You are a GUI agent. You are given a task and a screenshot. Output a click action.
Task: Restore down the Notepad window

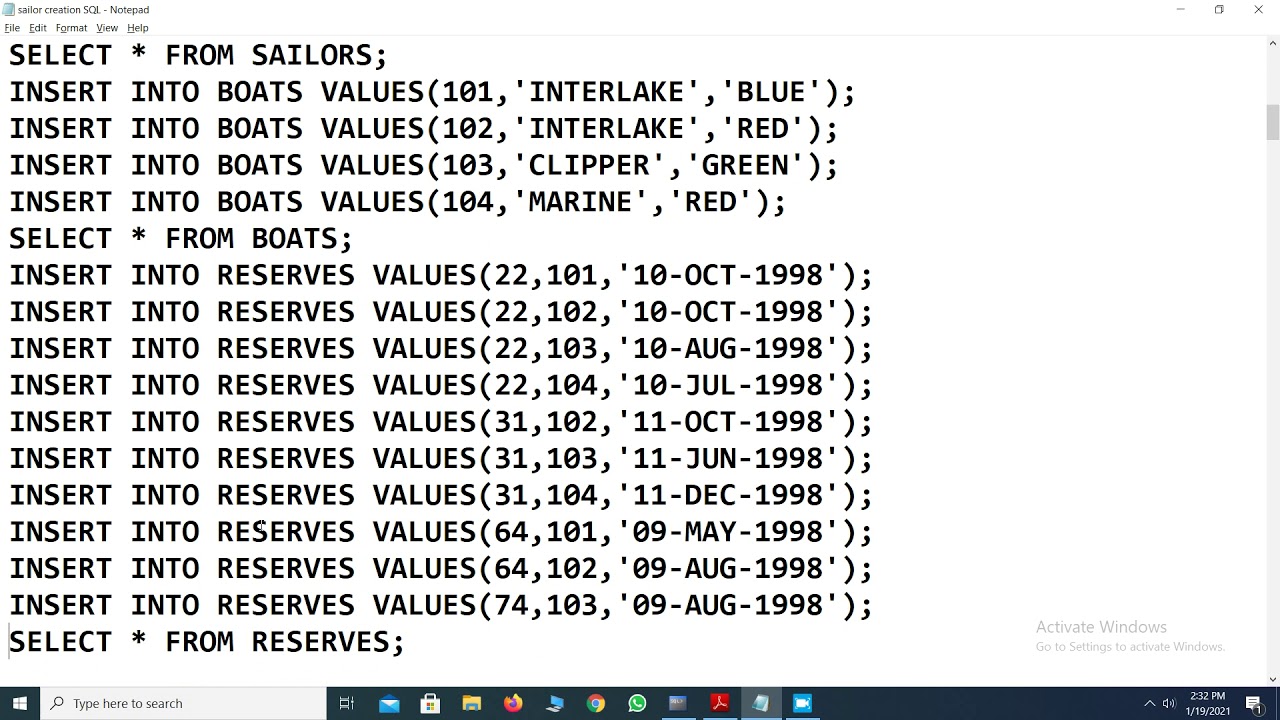[x=1219, y=10]
